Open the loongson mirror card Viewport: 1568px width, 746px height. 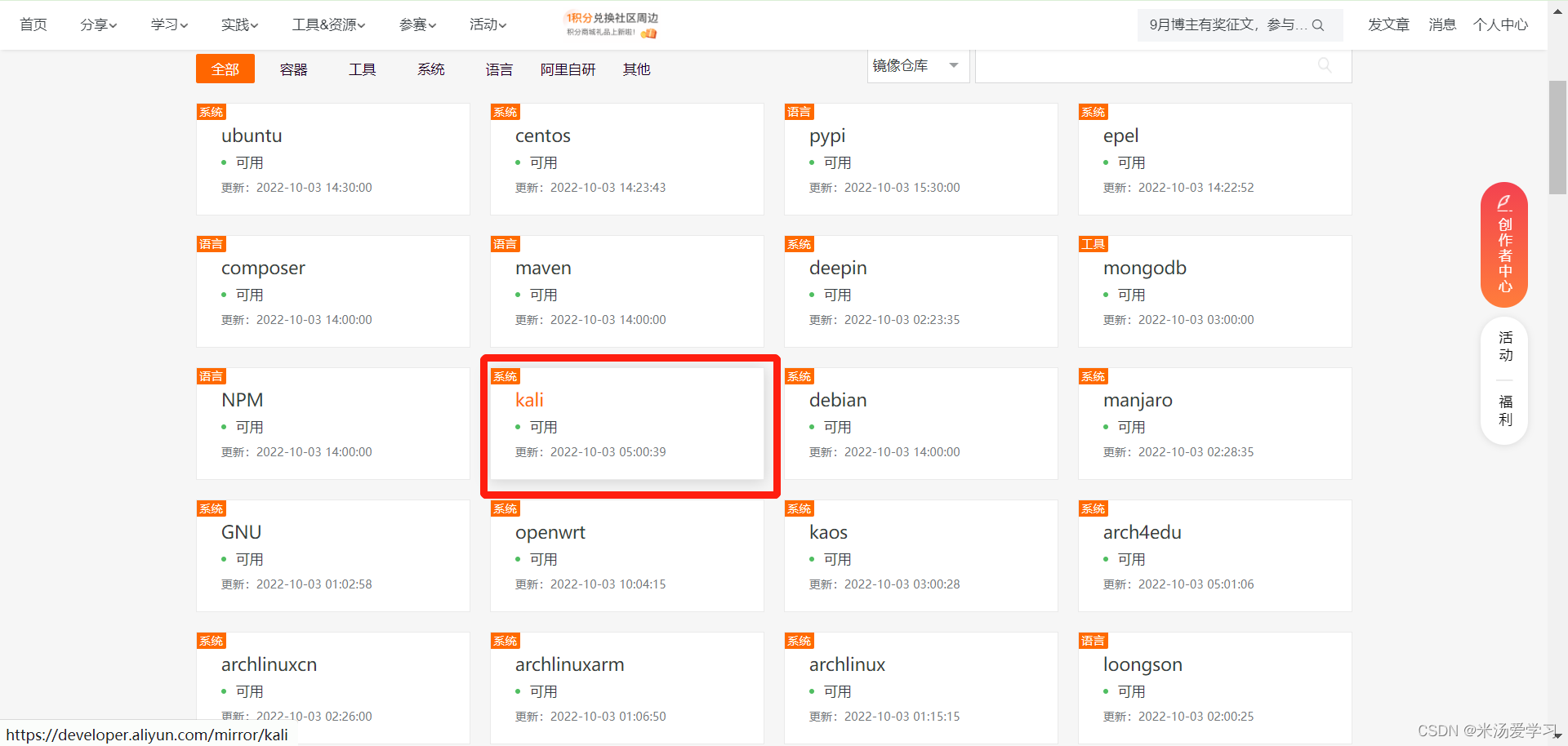[x=1215, y=688]
